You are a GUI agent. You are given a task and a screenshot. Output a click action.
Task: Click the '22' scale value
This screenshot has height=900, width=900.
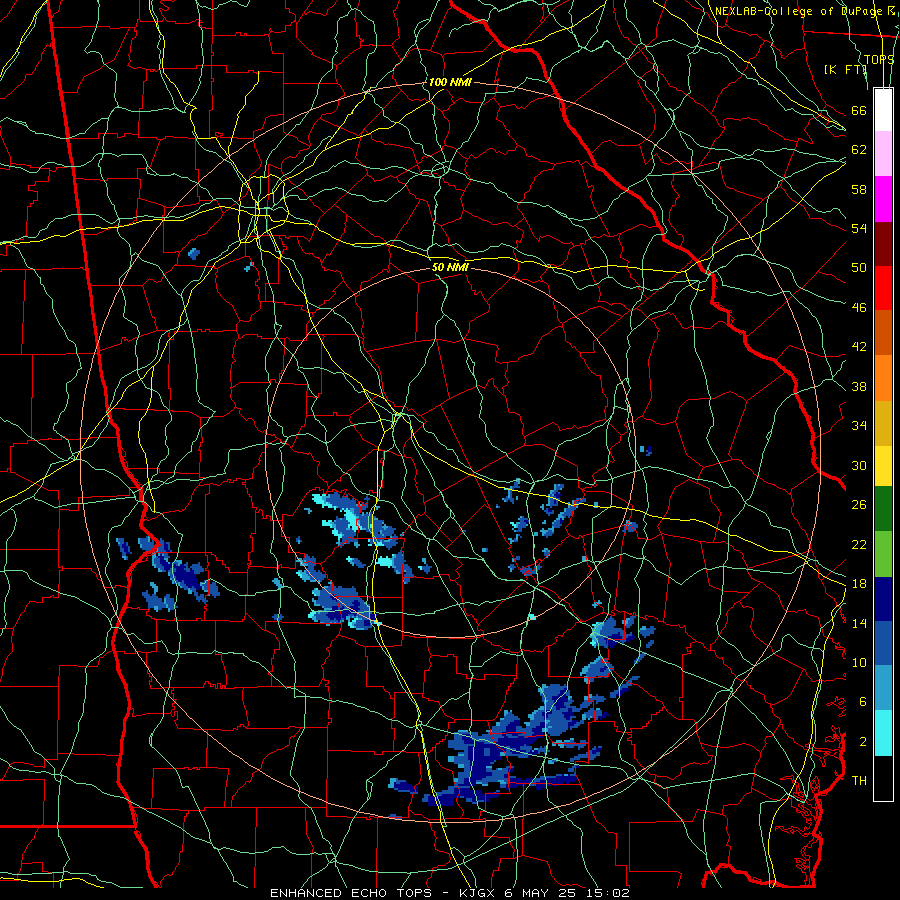click(859, 544)
